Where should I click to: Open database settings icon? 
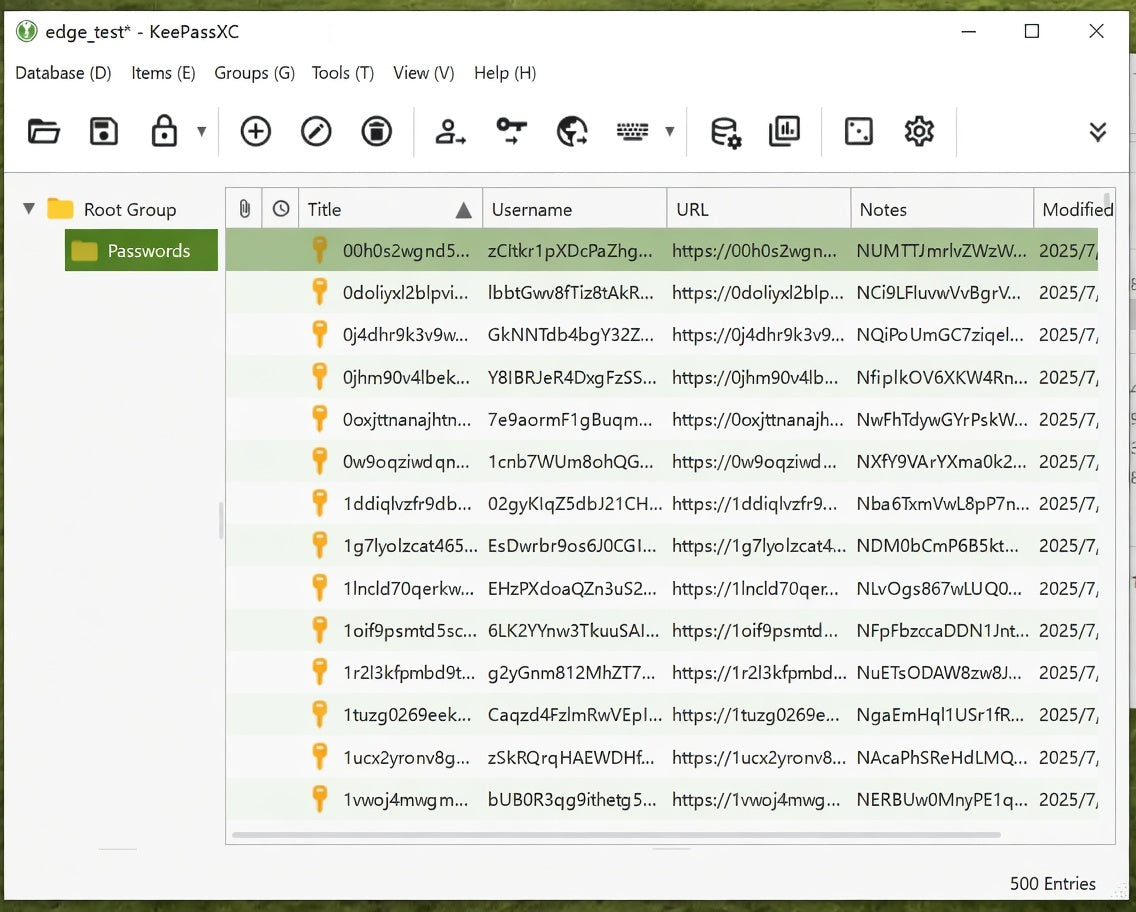pyautogui.click(x=725, y=133)
